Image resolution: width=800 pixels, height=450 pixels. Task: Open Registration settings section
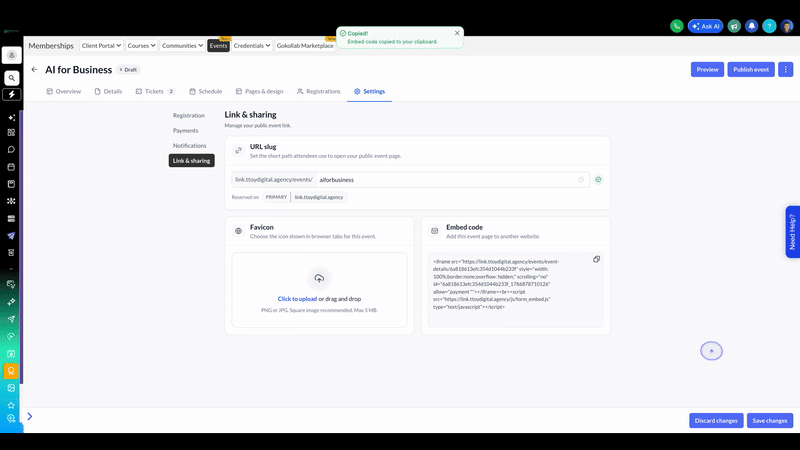pos(188,115)
